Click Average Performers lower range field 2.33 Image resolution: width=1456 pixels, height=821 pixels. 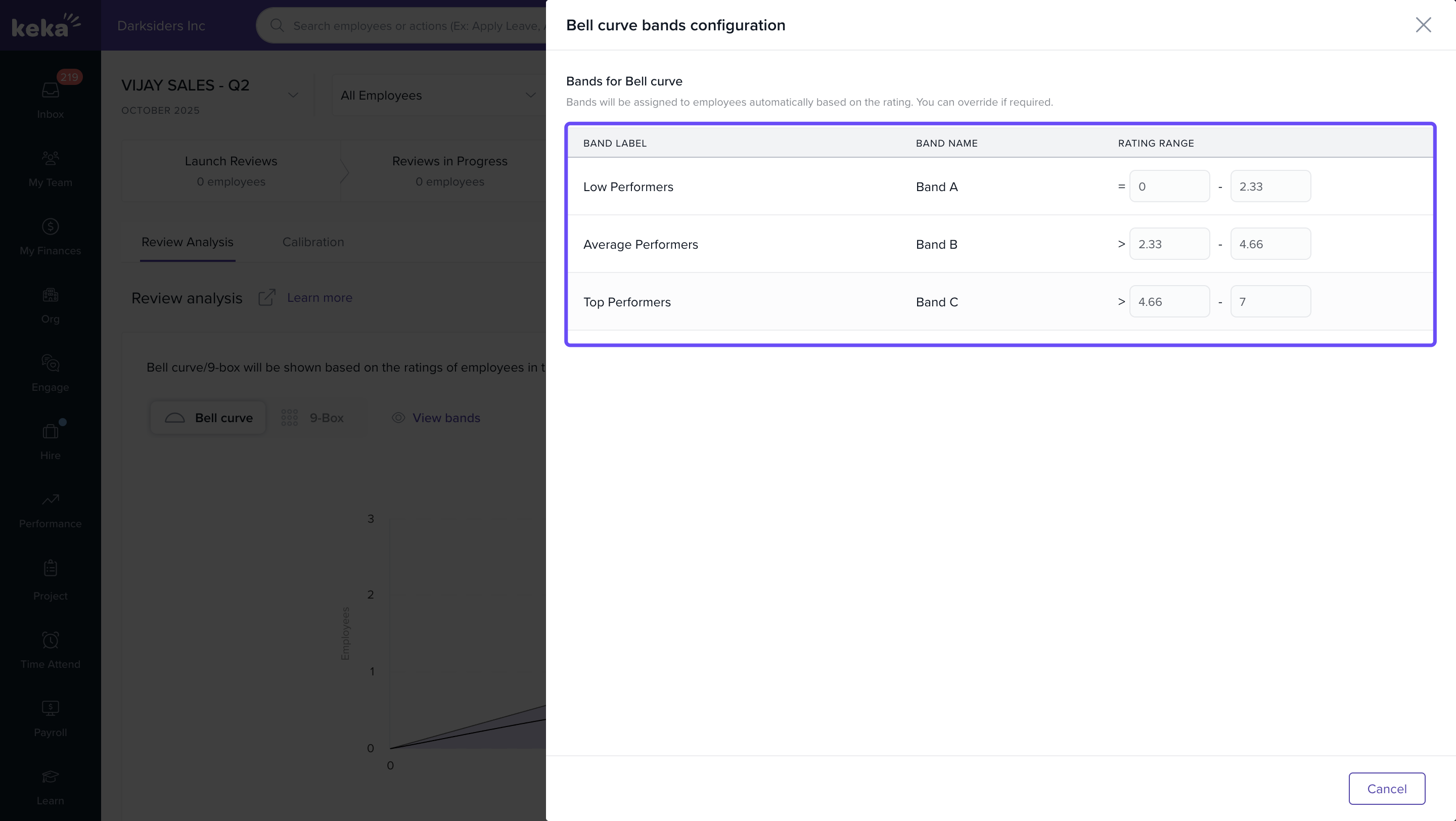(x=1169, y=244)
